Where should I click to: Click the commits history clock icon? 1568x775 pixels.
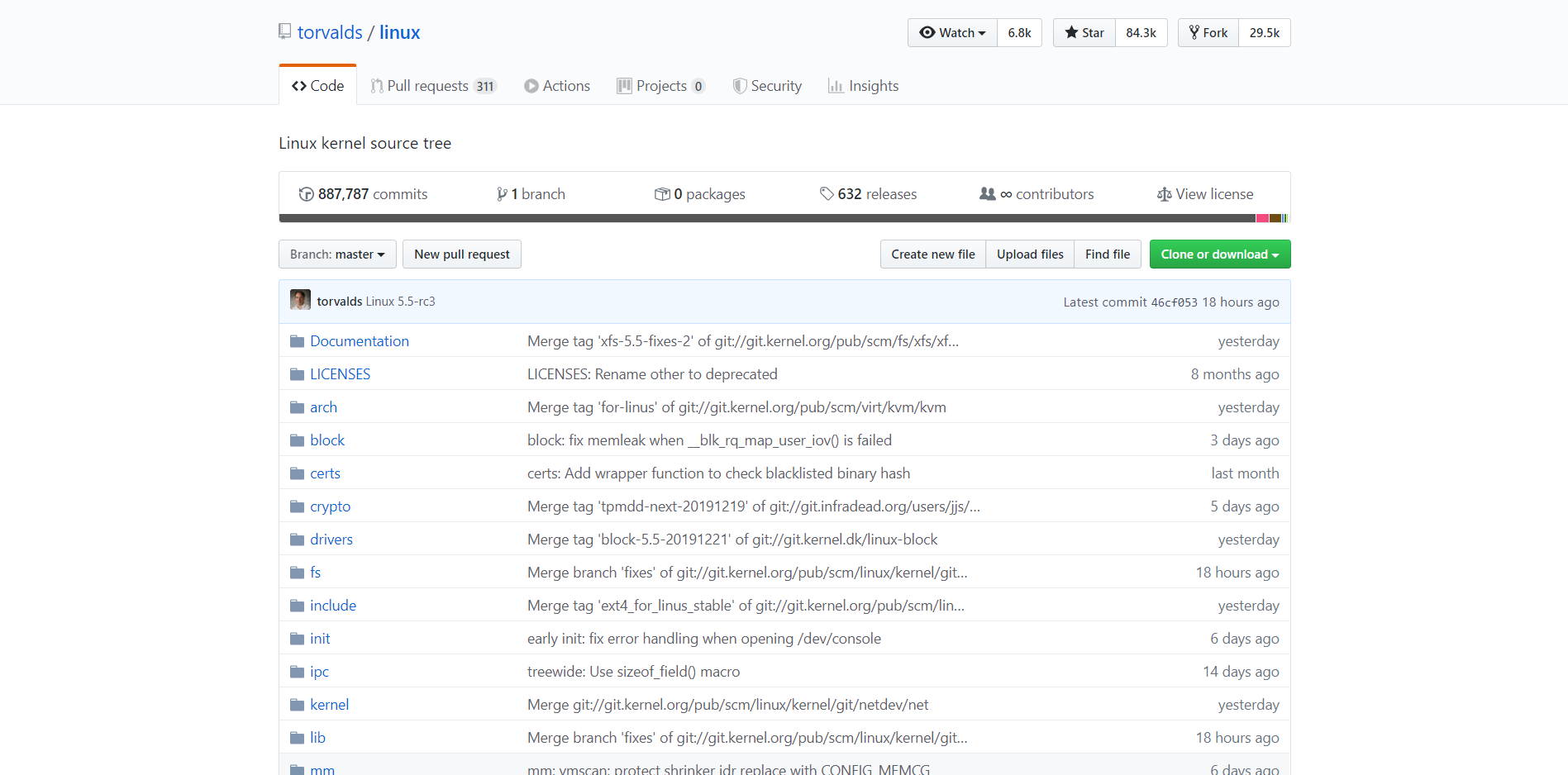click(x=306, y=194)
